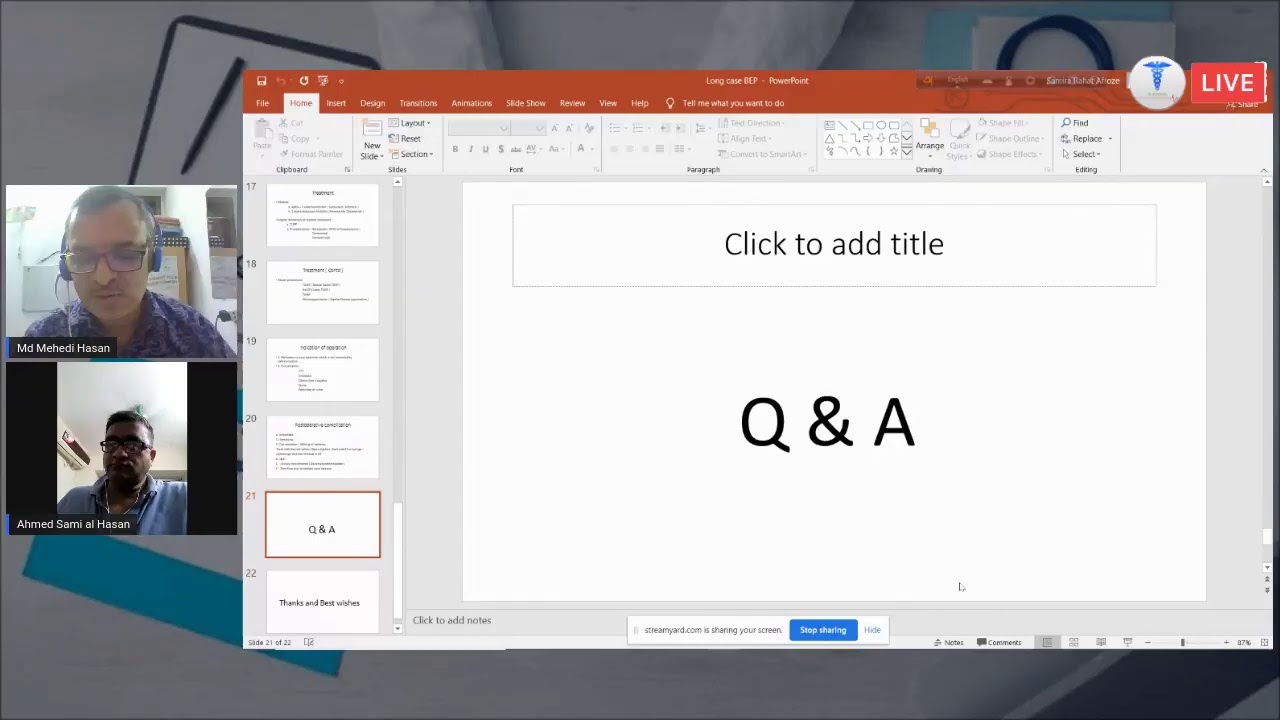Viewport: 1280px width, 720px height.
Task: Click the Increase Font Size icon
Action: click(555, 128)
